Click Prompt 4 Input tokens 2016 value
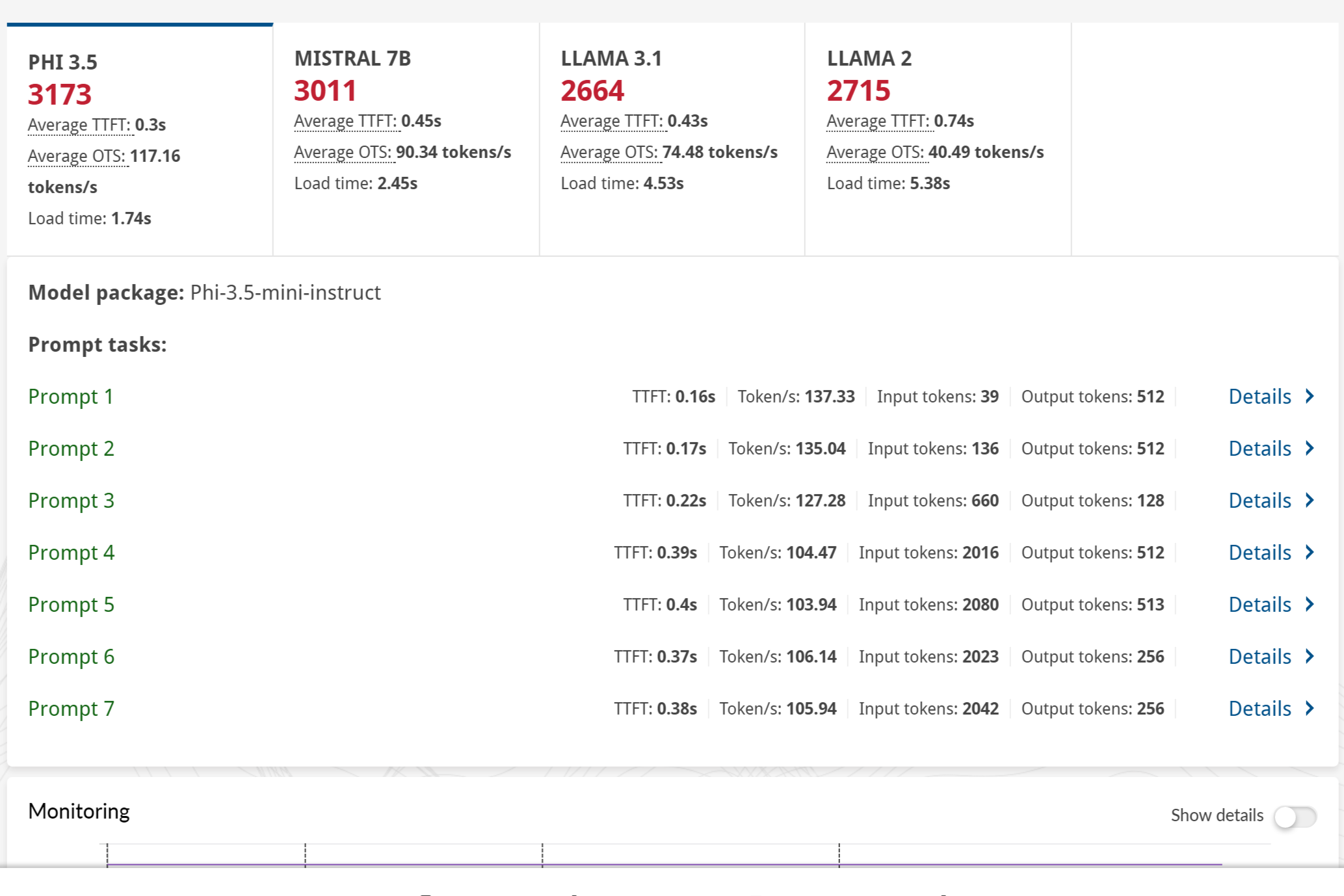 click(x=981, y=553)
